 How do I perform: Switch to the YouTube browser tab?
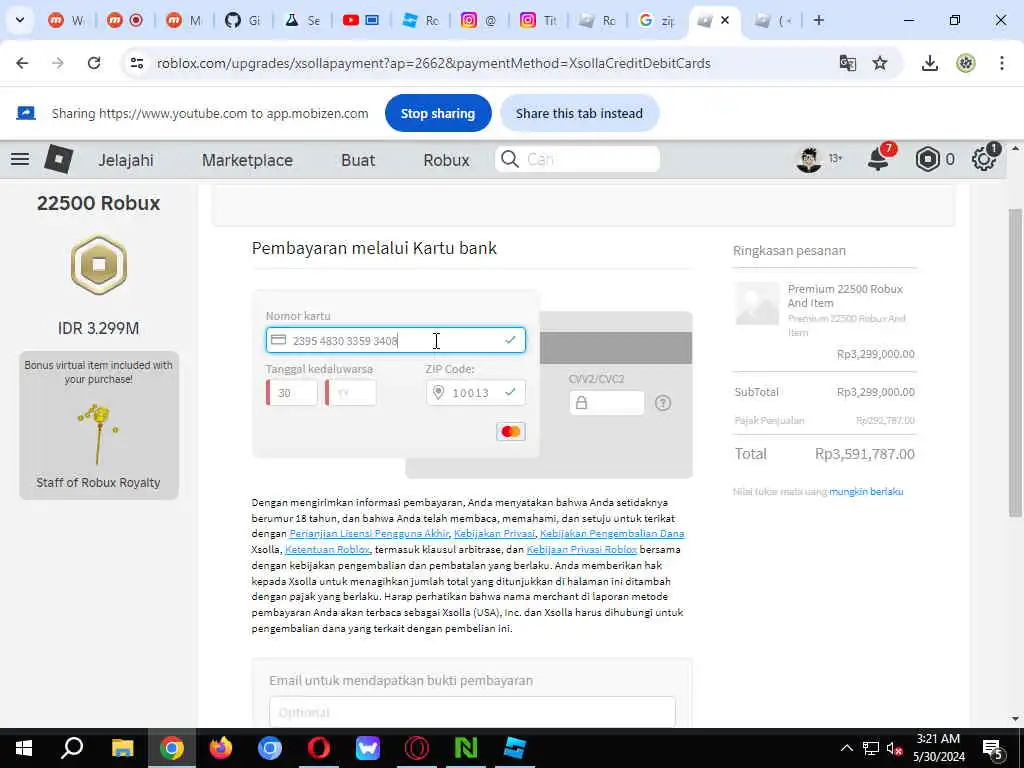tap(361, 20)
